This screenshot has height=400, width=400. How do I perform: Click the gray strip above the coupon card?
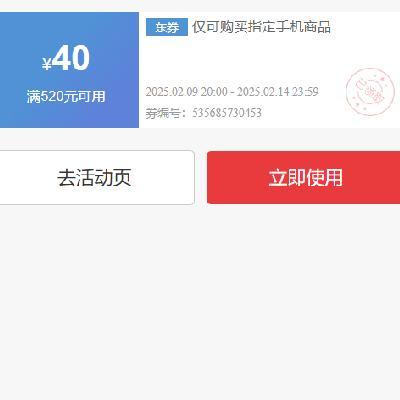(x=200, y=6)
